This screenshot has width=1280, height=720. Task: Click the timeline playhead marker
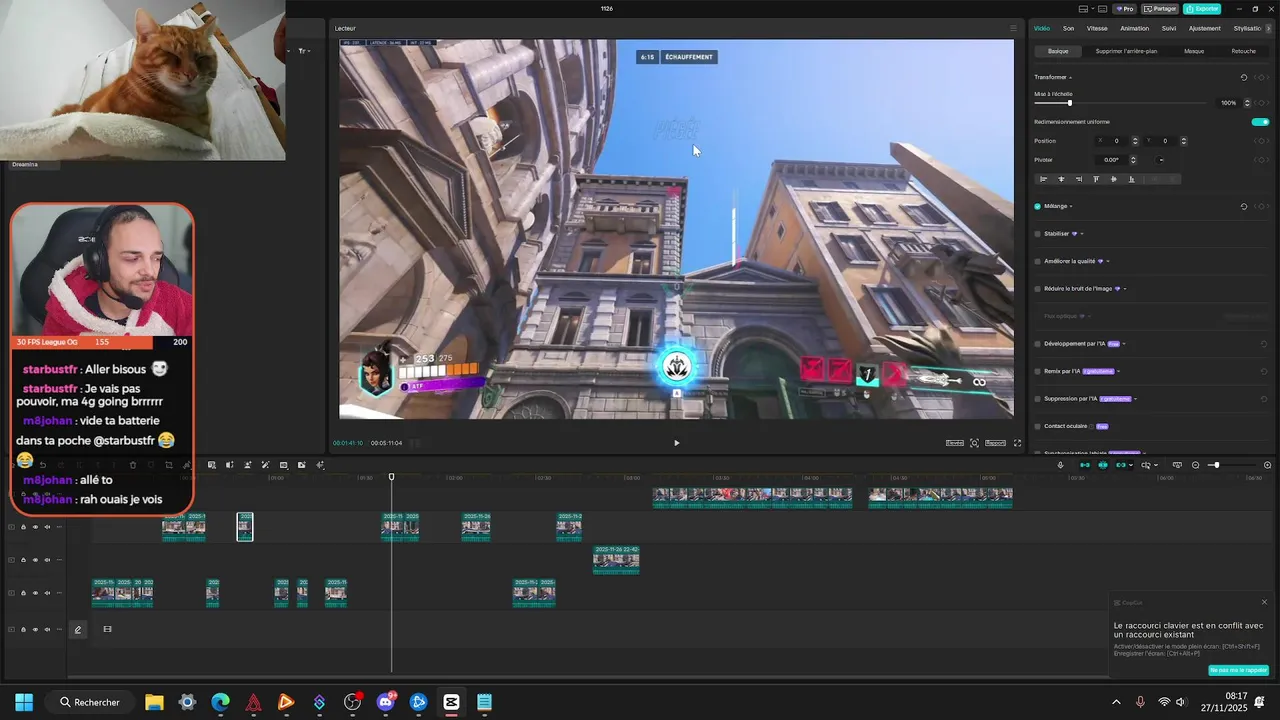[x=391, y=477]
